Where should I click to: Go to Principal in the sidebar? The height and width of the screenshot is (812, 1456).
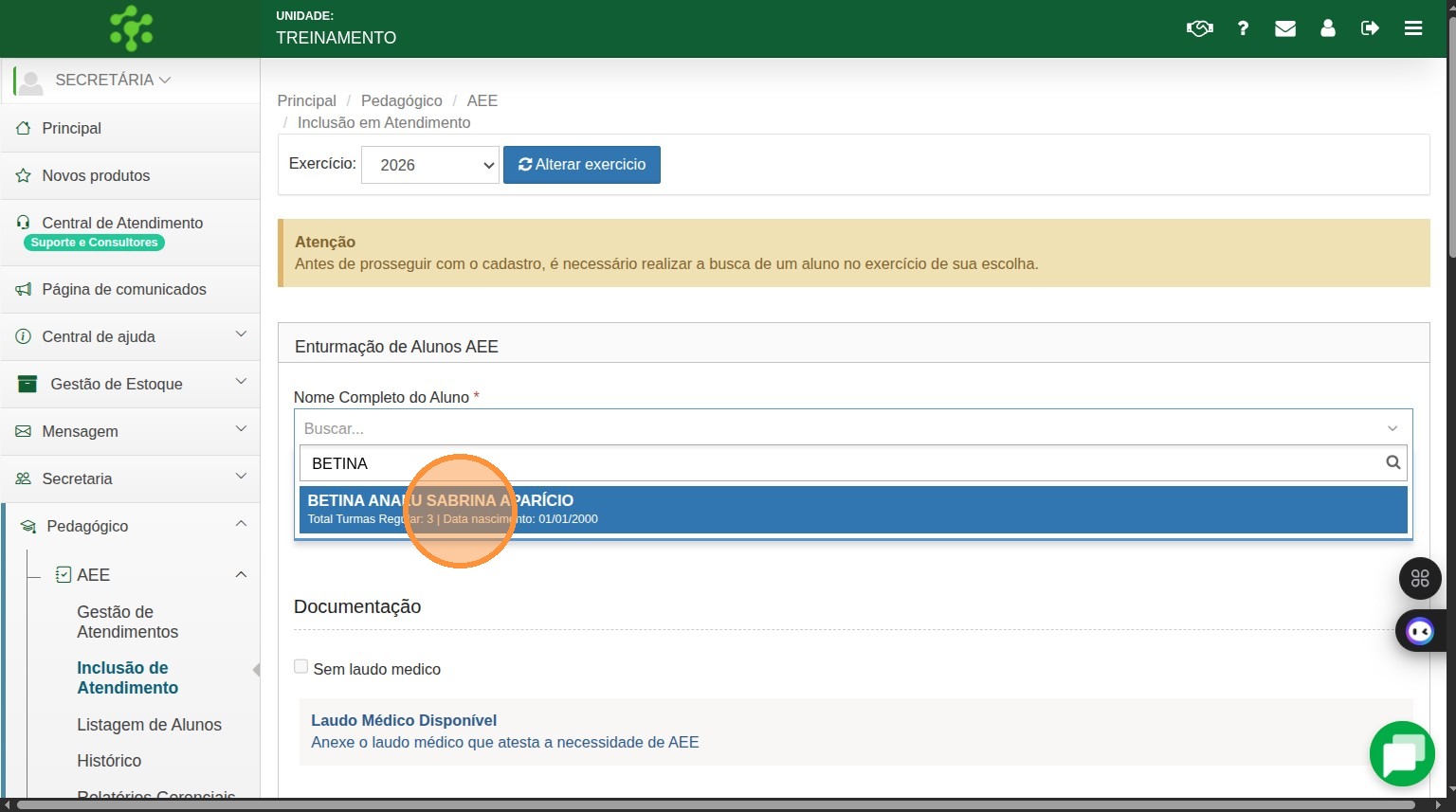[x=72, y=128]
